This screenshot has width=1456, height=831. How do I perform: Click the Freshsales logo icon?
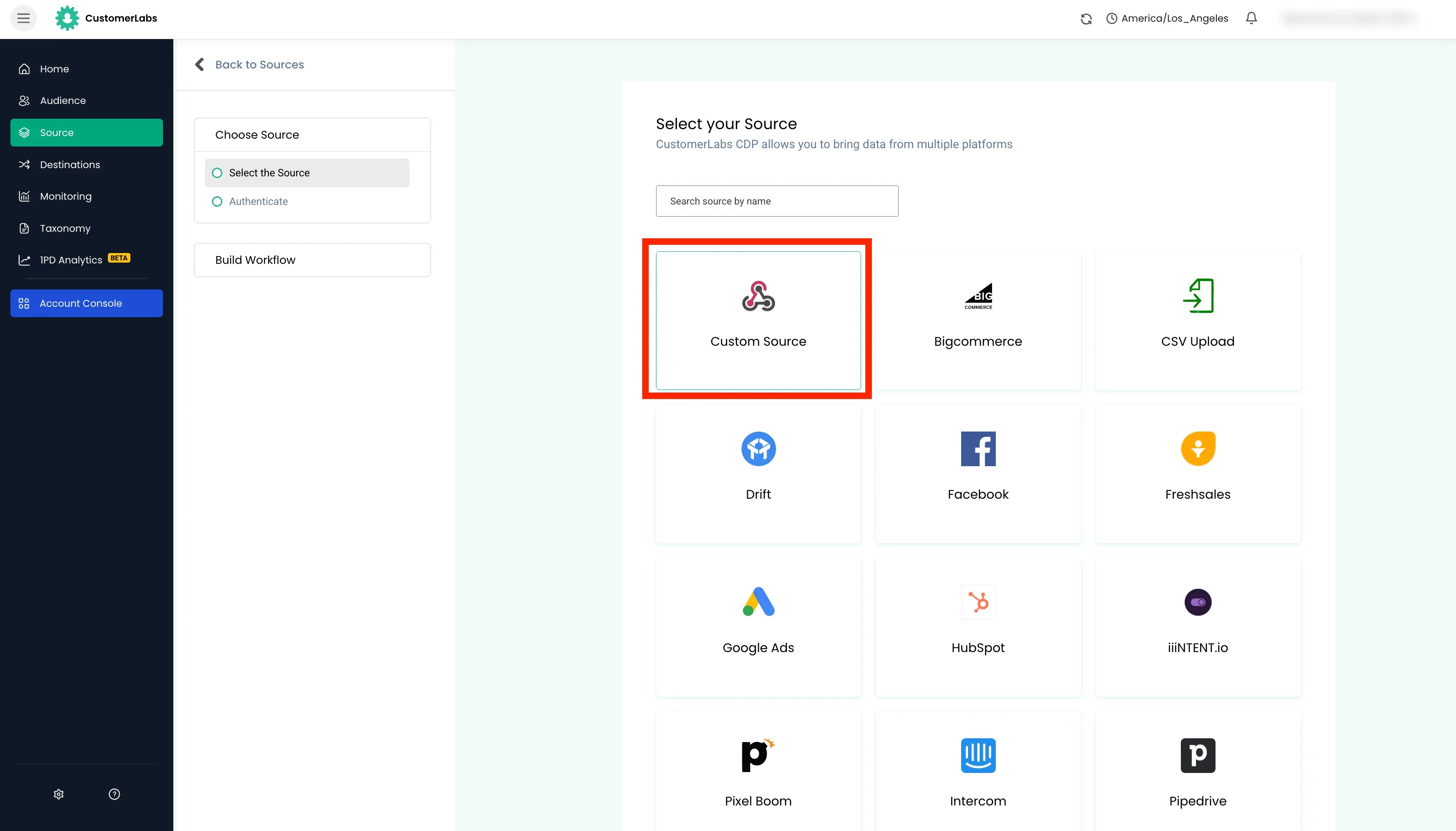[x=1197, y=448]
